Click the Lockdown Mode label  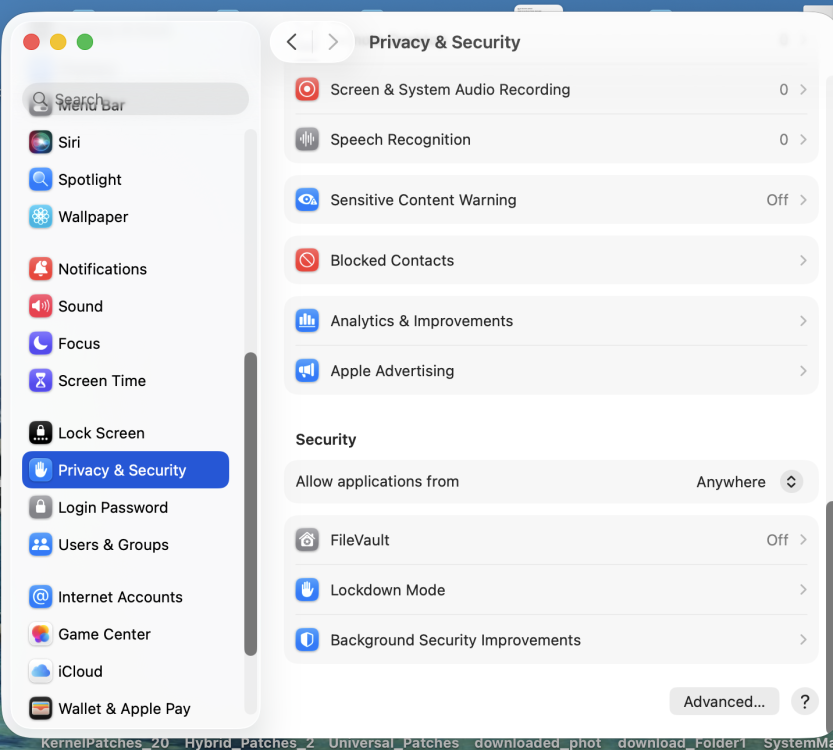tap(388, 590)
